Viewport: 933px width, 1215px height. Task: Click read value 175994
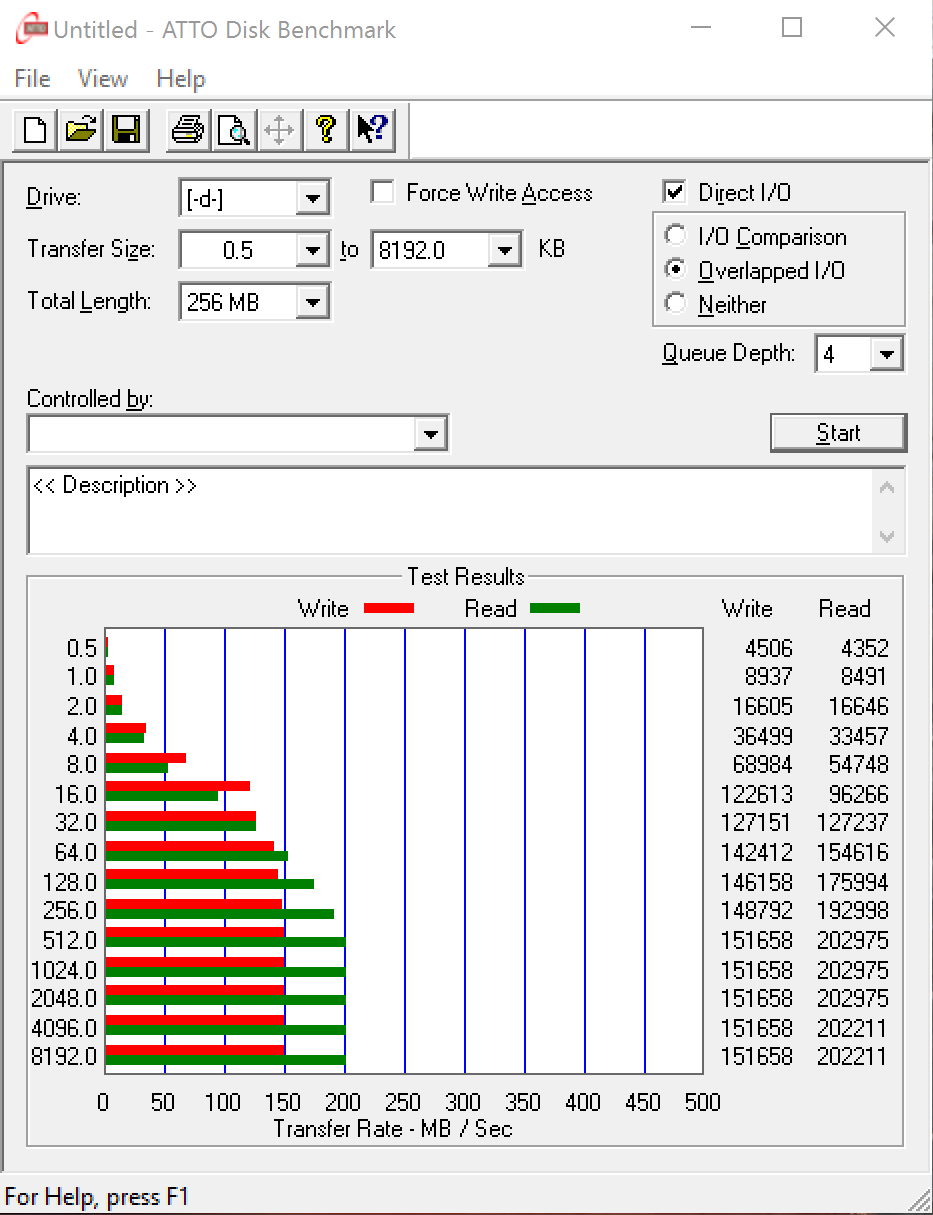[851, 882]
